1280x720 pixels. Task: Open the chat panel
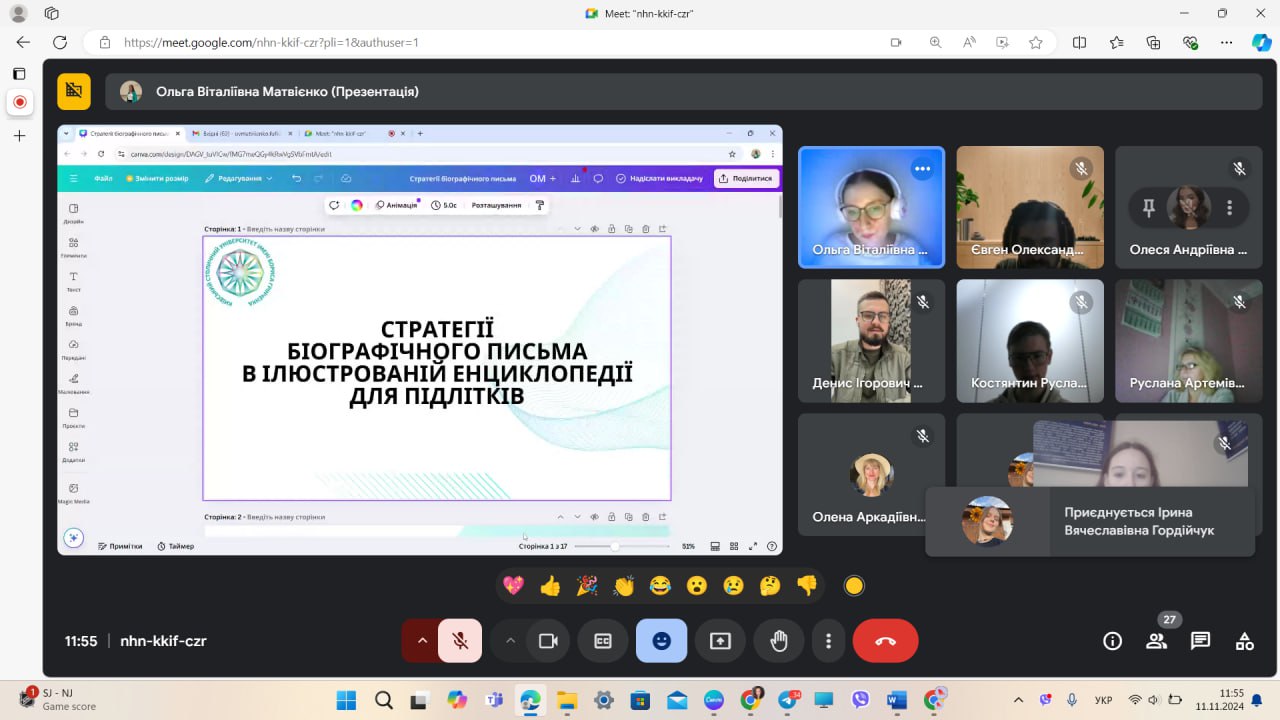coord(1200,641)
